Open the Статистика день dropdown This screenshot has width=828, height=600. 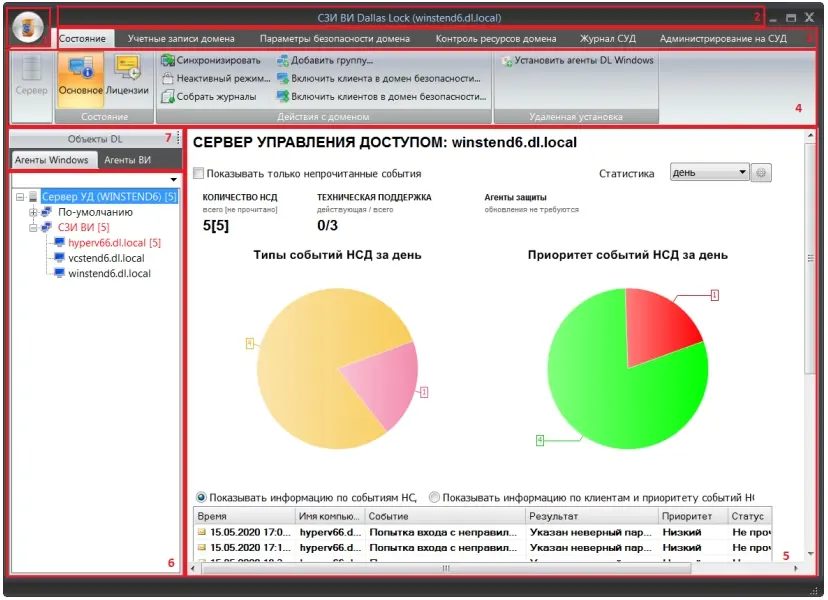pyautogui.click(x=710, y=173)
